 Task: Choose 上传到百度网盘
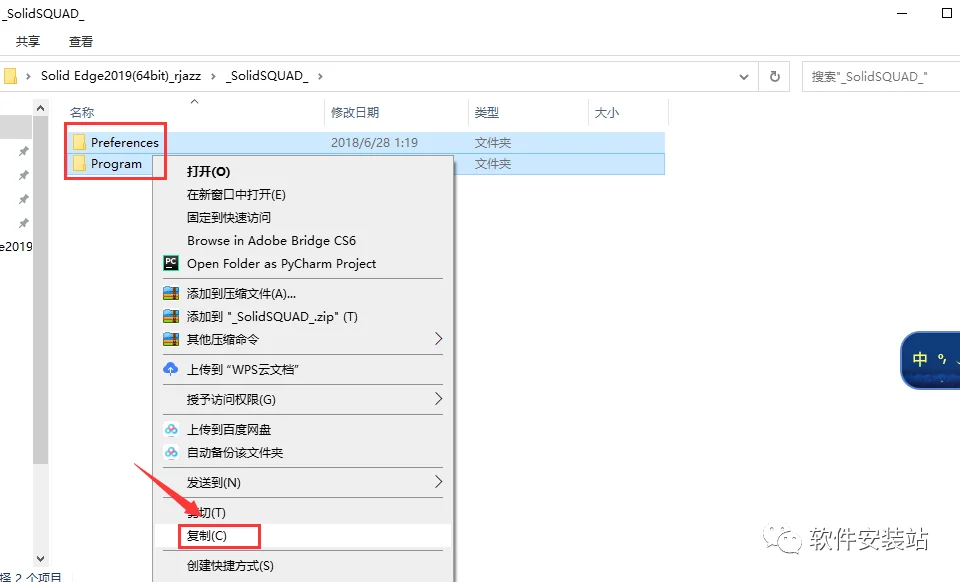coord(228,430)
